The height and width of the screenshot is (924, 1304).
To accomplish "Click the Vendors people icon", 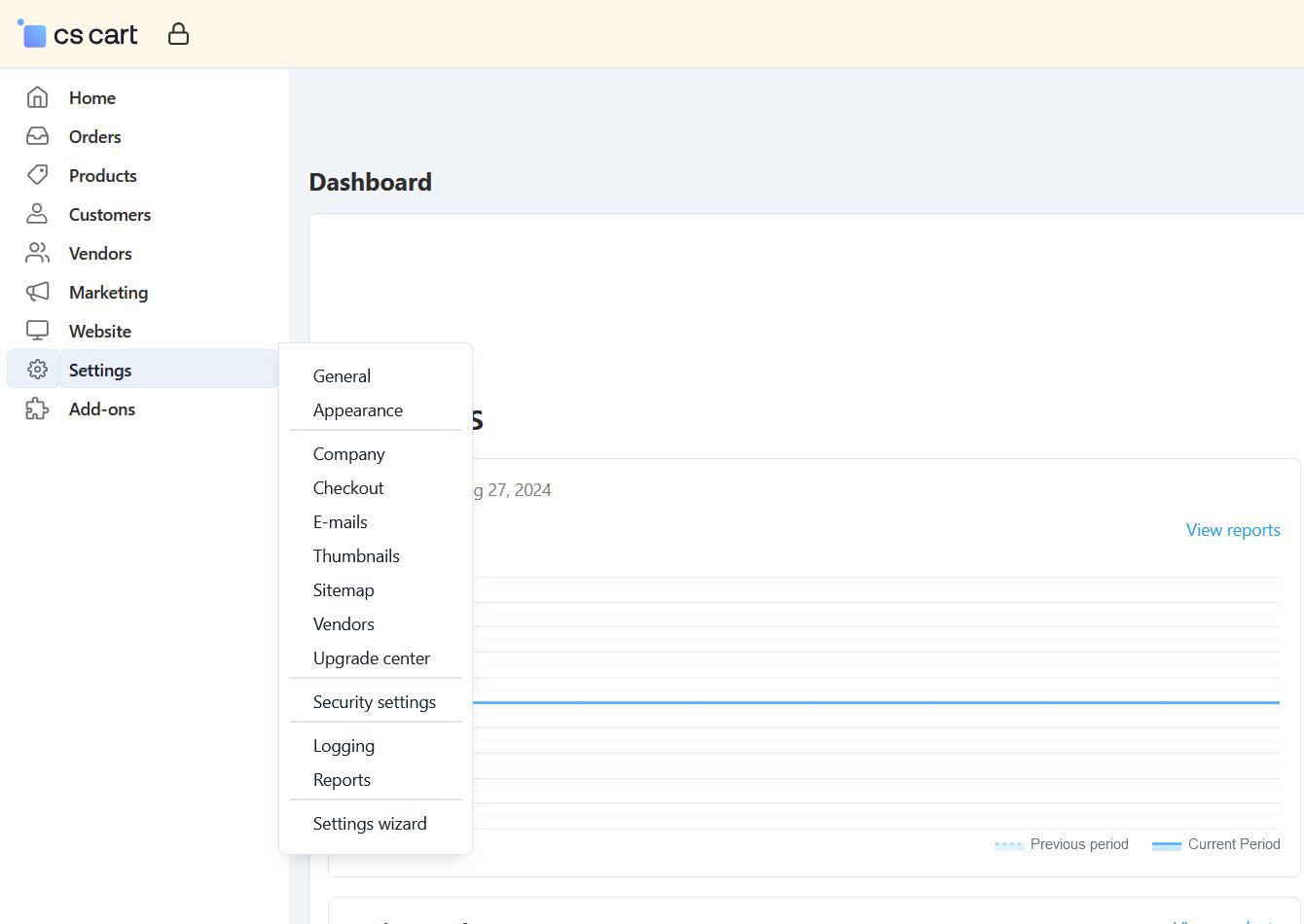I will pos(37,253).
